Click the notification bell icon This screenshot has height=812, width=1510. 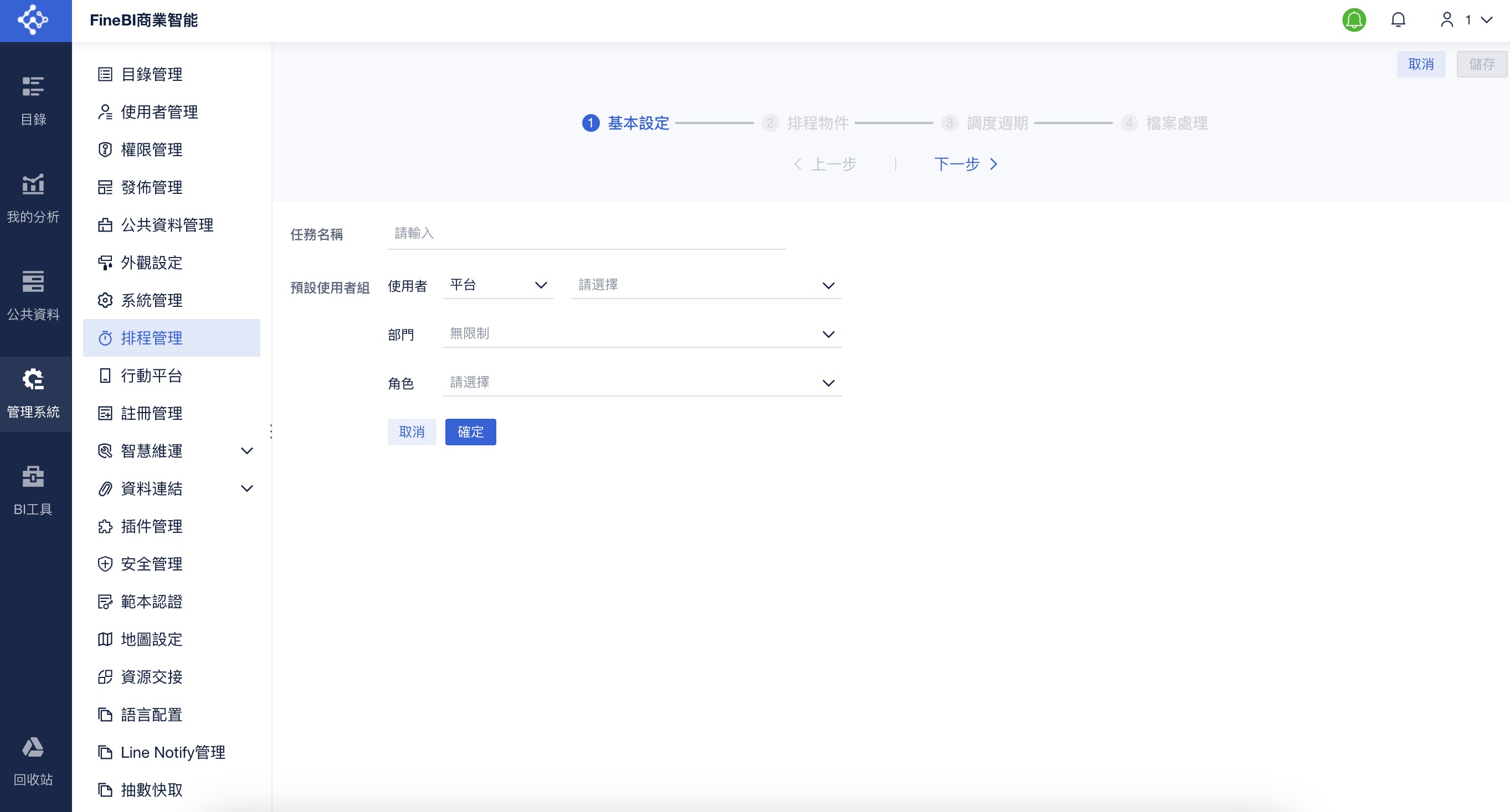(x=1398, y=19)
